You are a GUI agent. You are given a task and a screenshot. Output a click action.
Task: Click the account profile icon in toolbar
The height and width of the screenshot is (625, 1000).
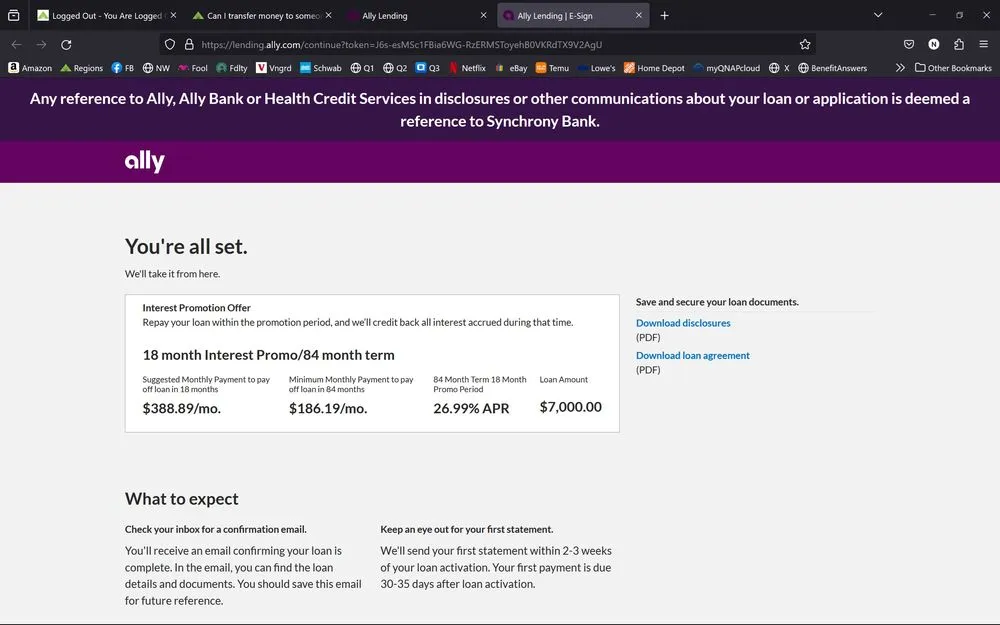[934, 45]
